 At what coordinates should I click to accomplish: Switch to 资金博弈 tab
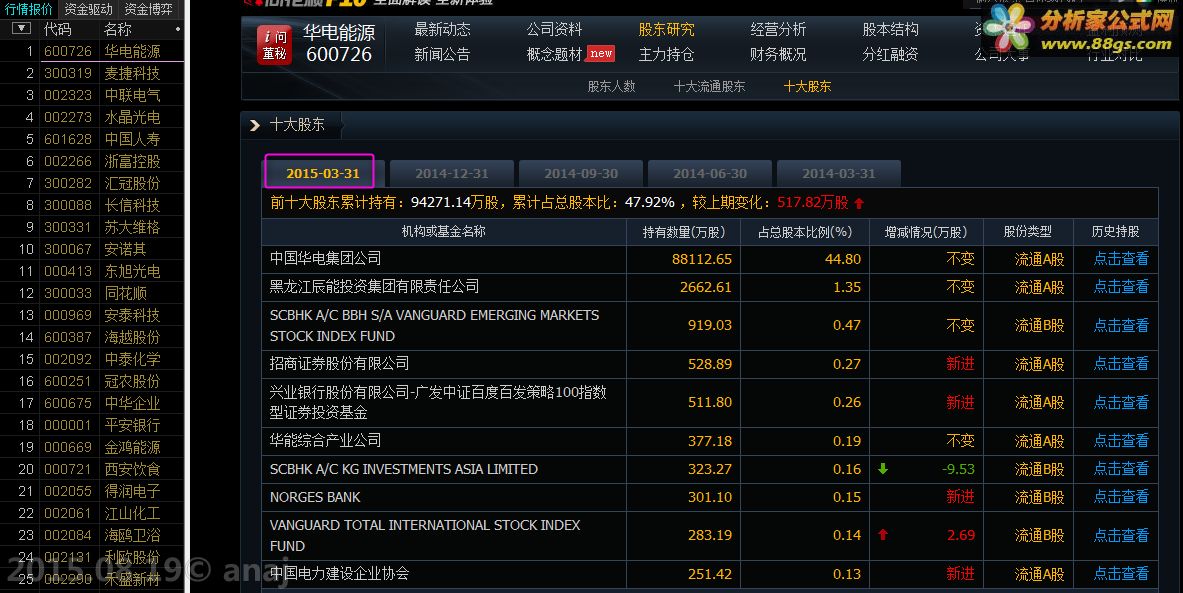pyautogui.click(x=148, y=9)
